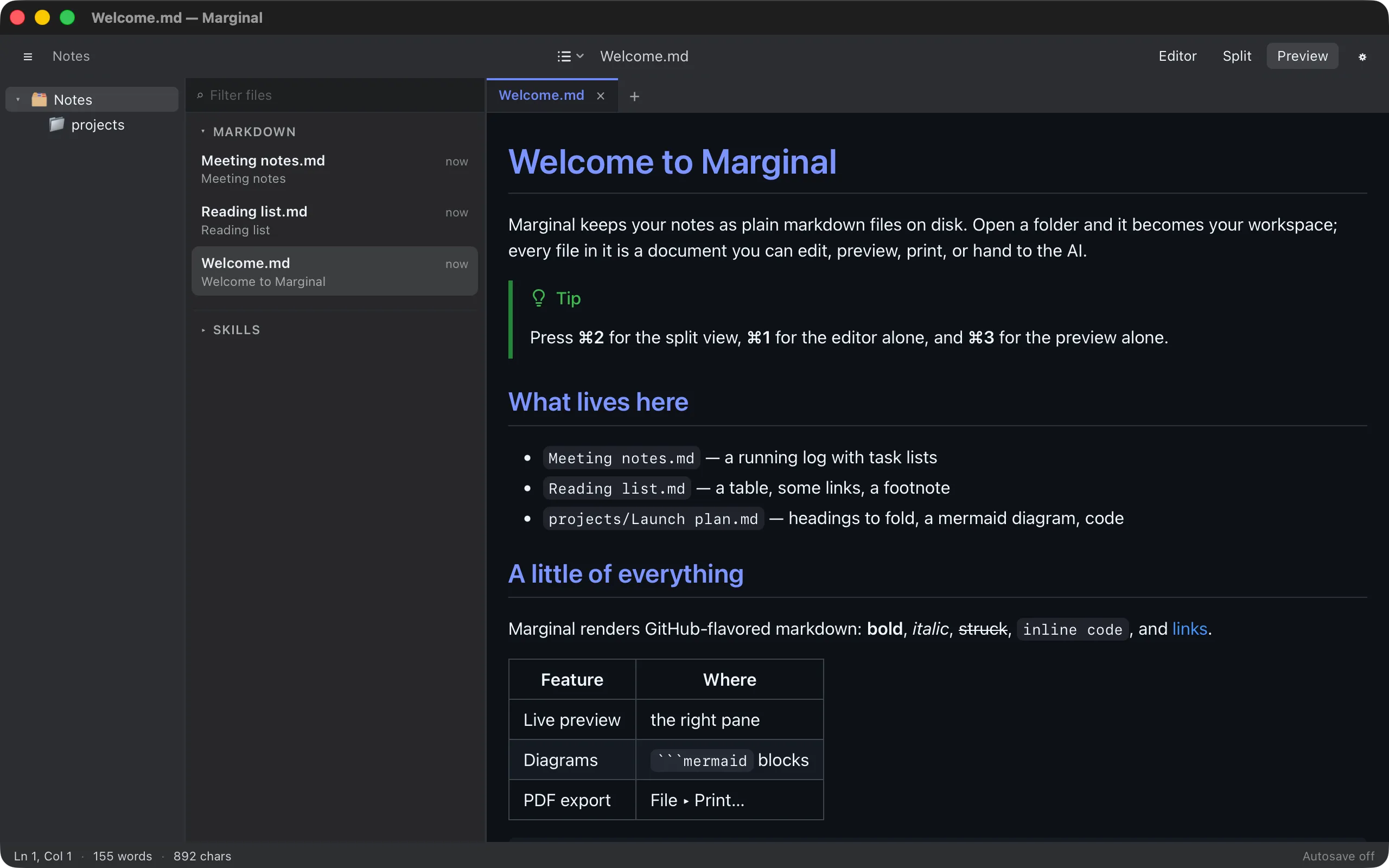Screen dimensions: 1389x868
Task: Open Meeting notes.md in file list
Action: point(335,169)
